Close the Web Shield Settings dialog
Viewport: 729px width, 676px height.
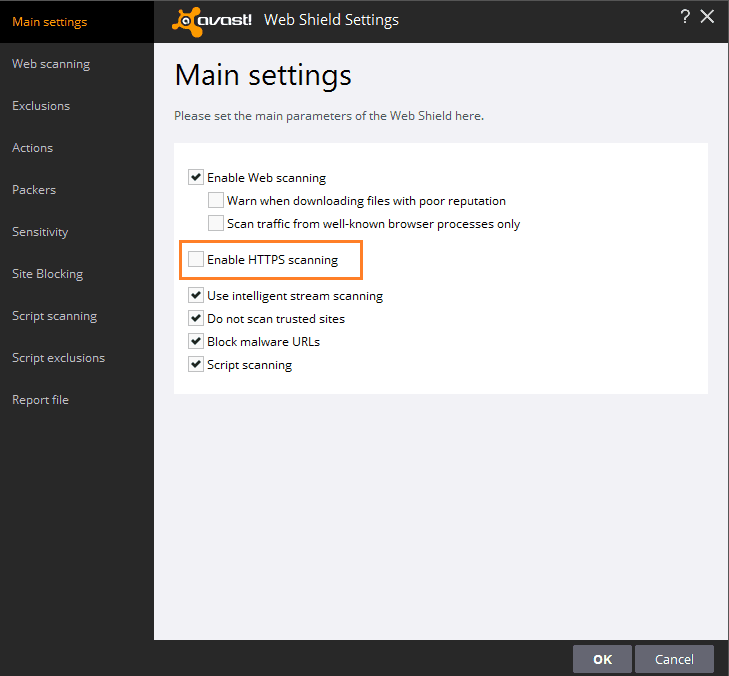[x=707, y=17]
